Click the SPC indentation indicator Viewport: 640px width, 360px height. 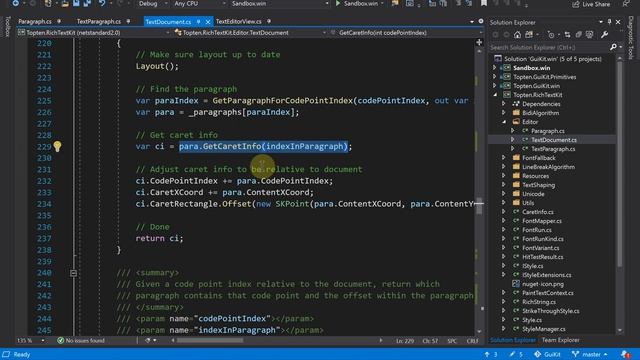(x=452, y=340)
